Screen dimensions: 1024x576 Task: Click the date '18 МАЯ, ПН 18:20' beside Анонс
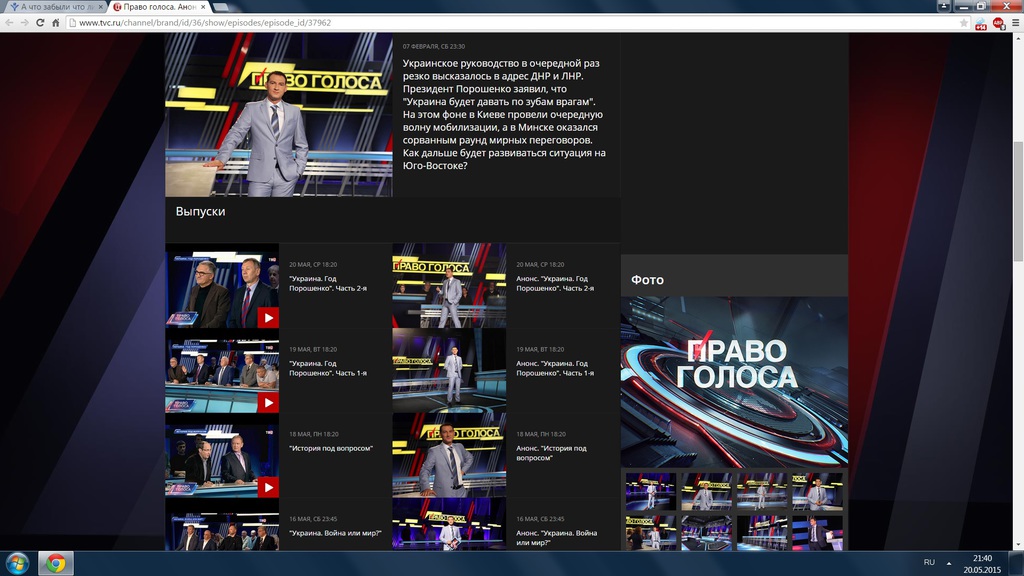(541, 434)
